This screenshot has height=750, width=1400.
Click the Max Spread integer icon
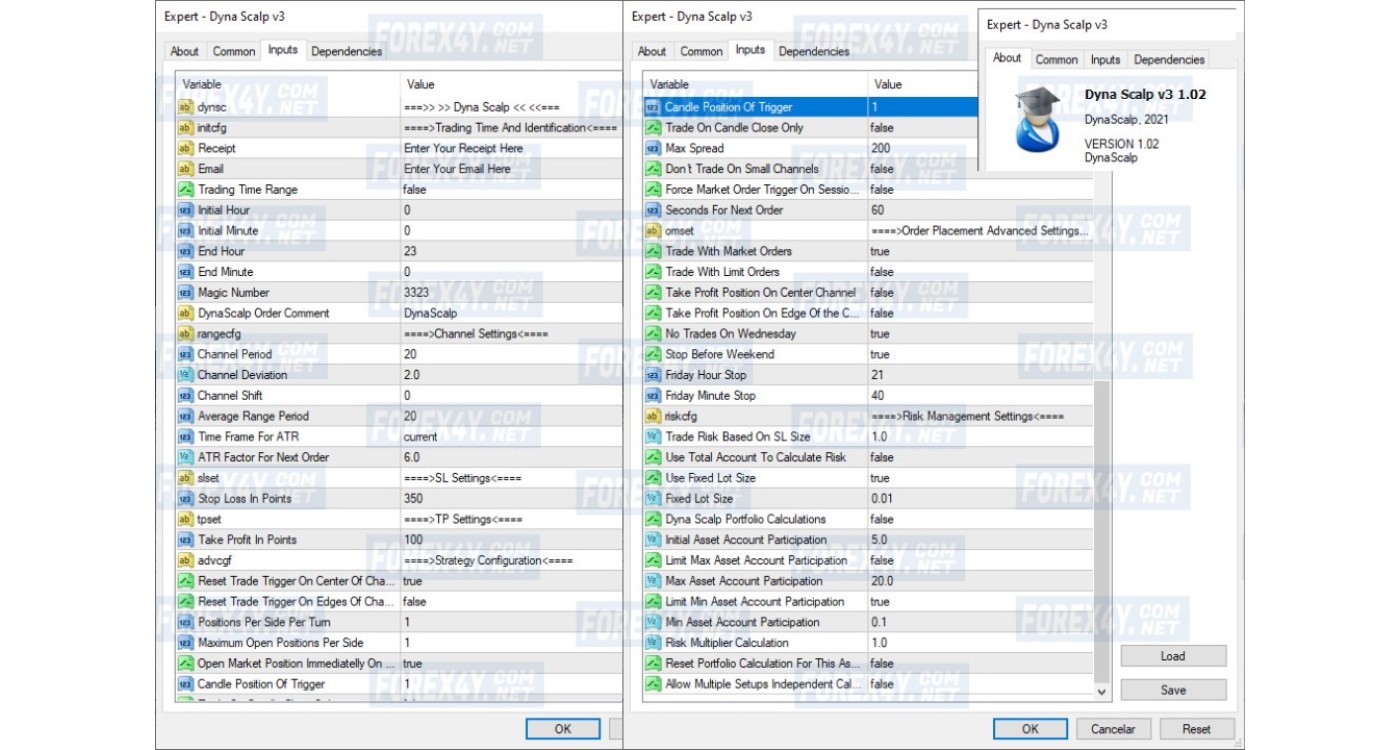coord(652,148)
